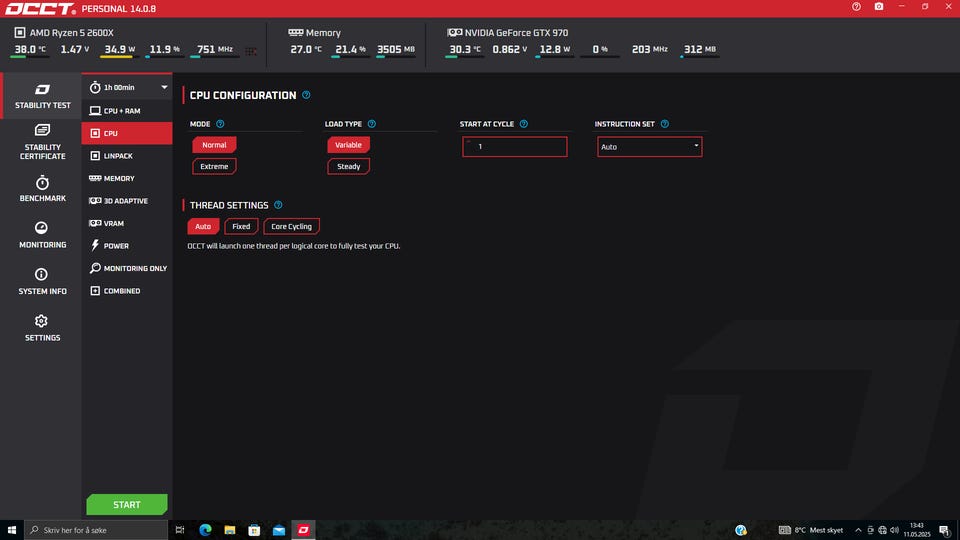Click the CPU power 34.9 W reading
Screen dimensions: 960x540
click(119, 50)
